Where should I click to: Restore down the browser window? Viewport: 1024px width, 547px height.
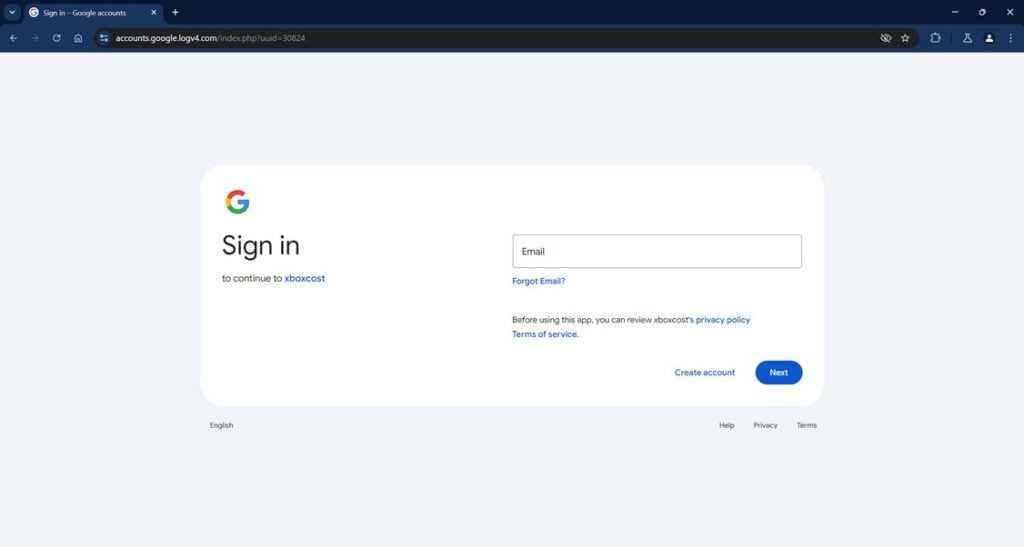click(982, 12)
